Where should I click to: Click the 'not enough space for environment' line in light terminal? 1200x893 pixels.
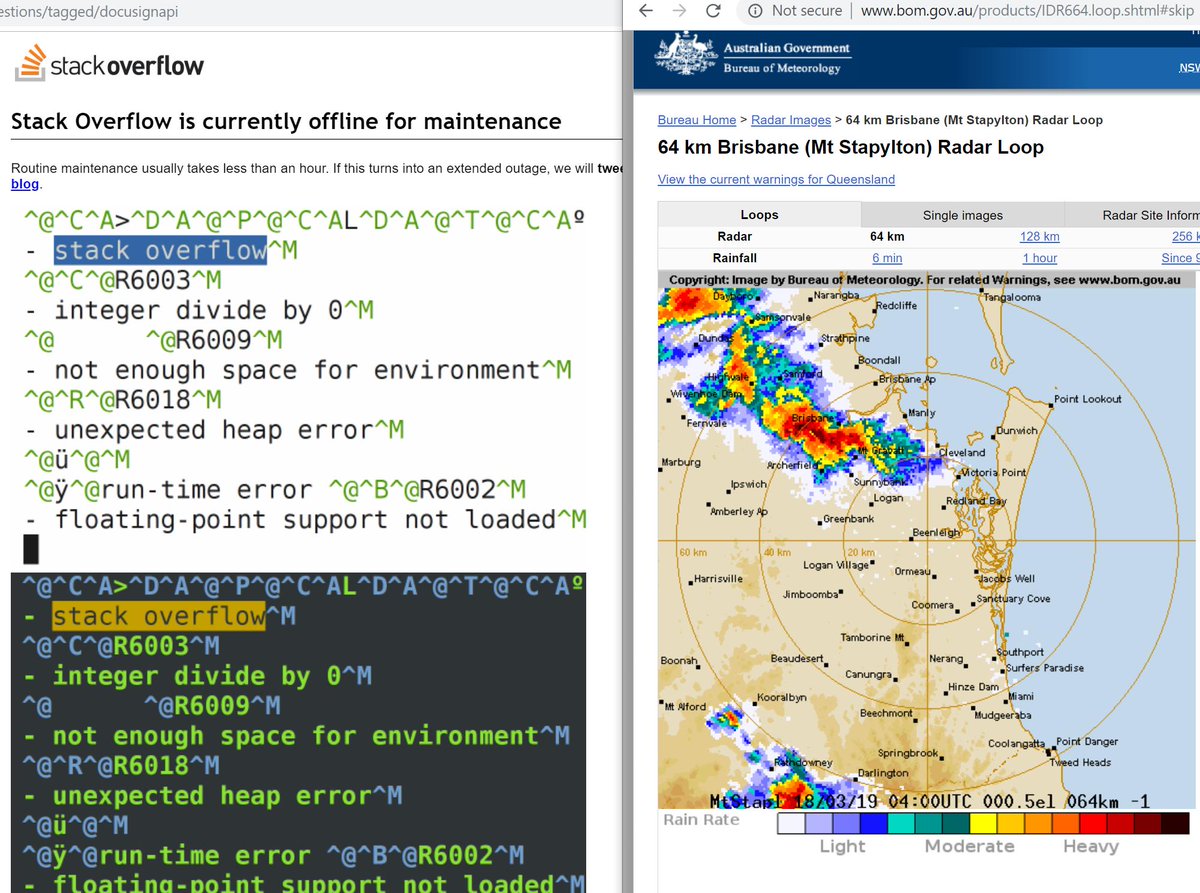pos(298,370)
